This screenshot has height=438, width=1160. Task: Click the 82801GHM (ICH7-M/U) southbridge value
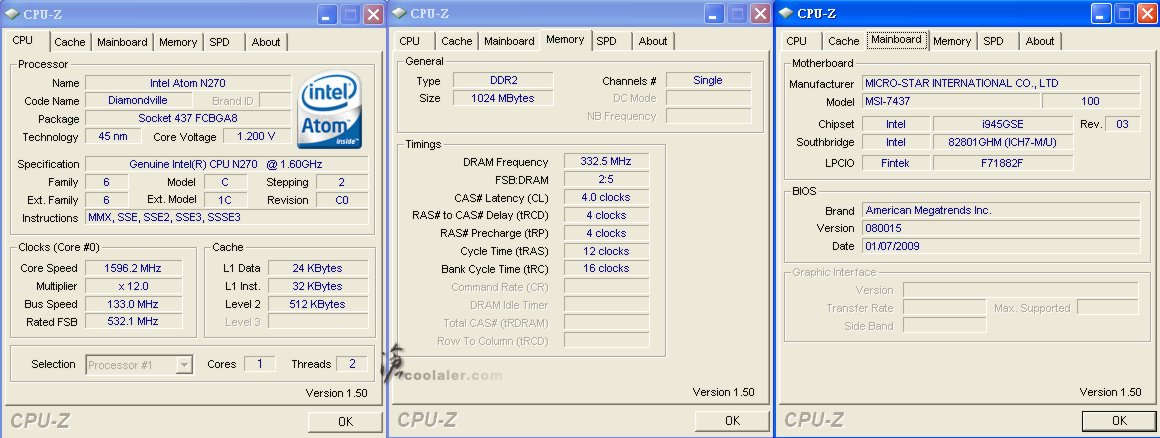click(1002, 142)
